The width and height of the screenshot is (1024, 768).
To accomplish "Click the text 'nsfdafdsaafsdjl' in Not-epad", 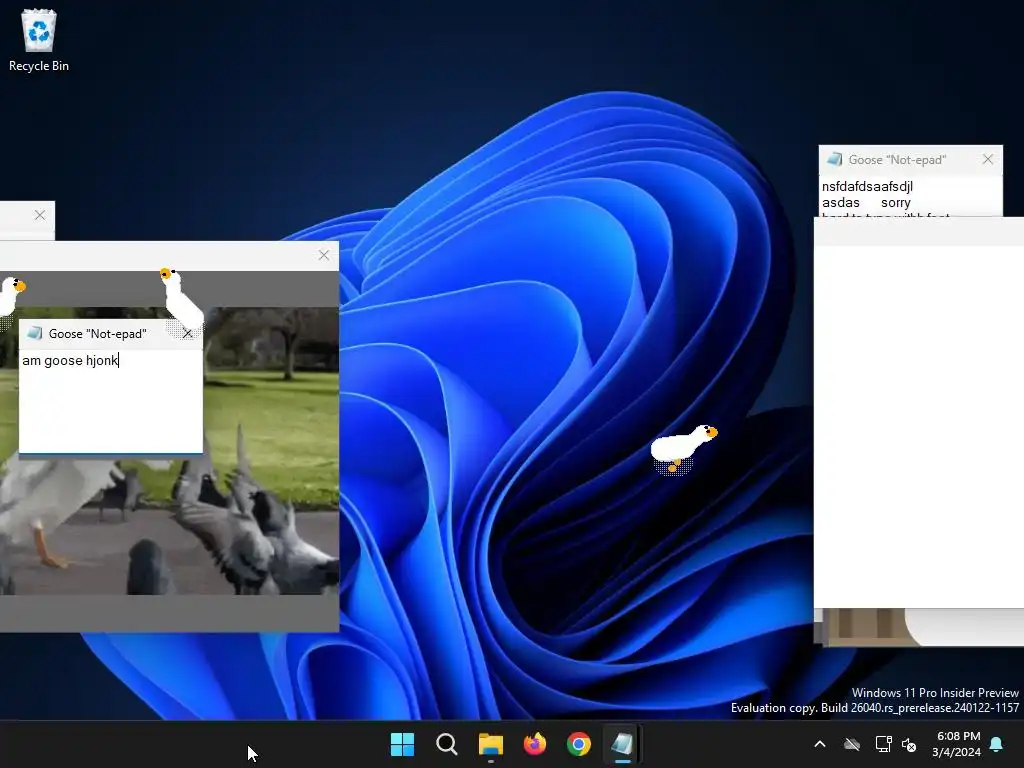I will point(867,187).
